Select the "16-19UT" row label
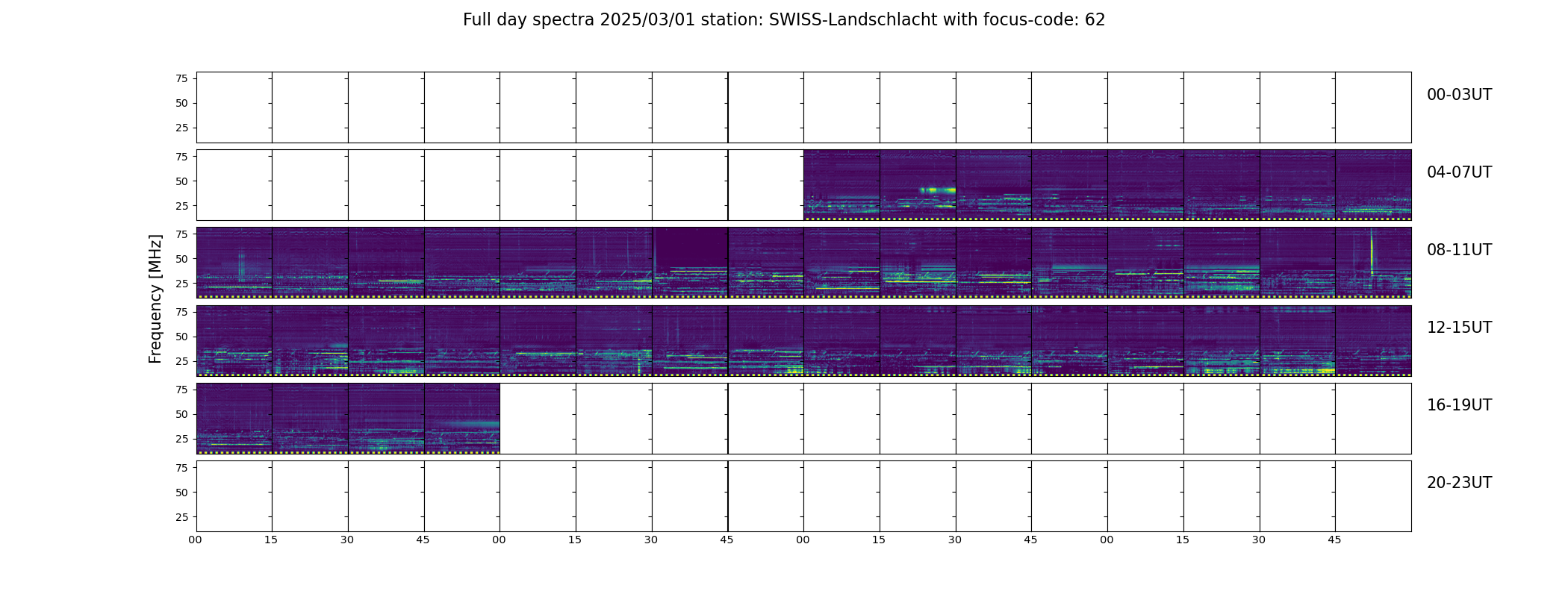Viewport: 1568px width, 597px height. tap(1459, 405)
